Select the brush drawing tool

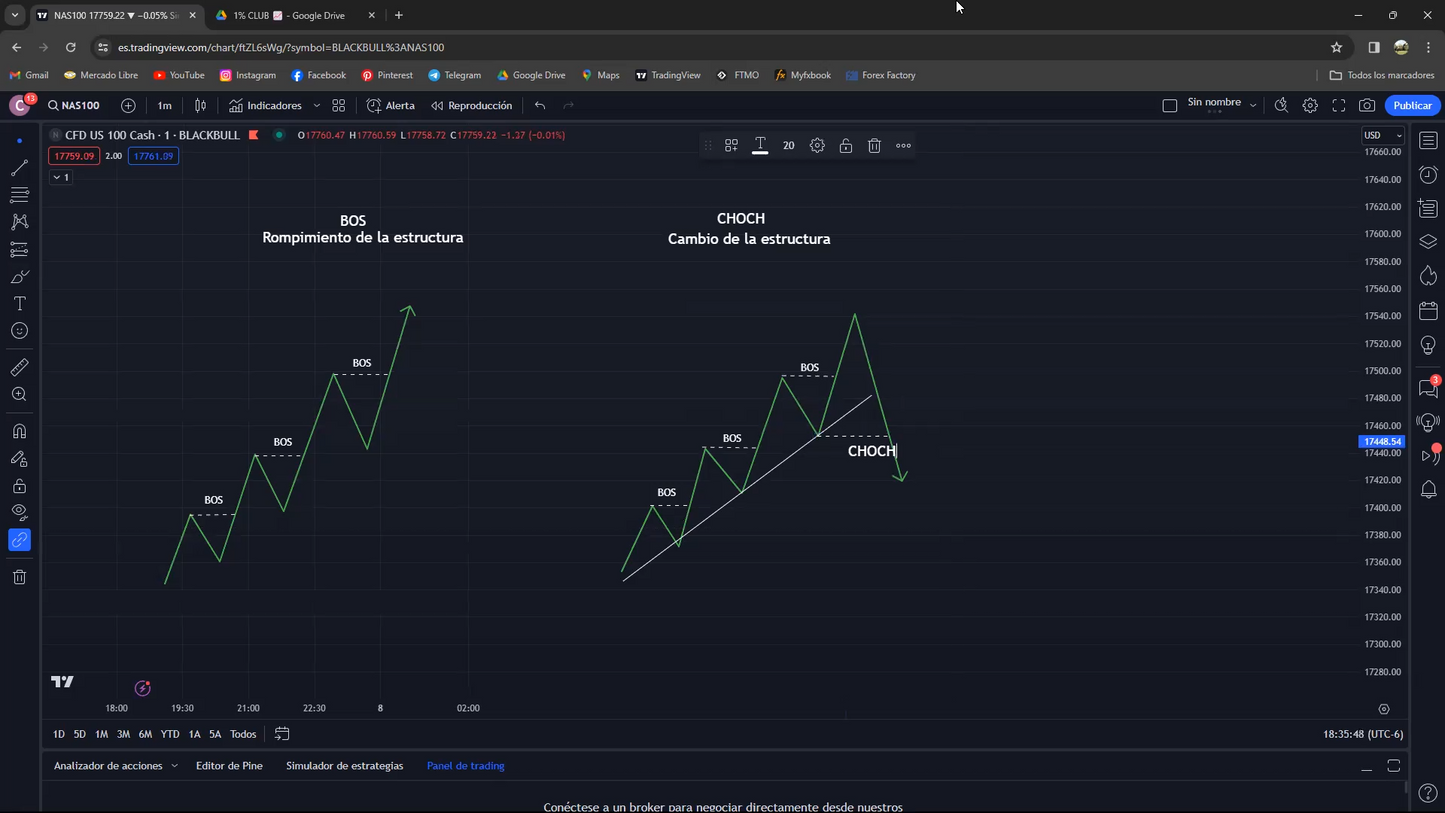tap(19, 277)
